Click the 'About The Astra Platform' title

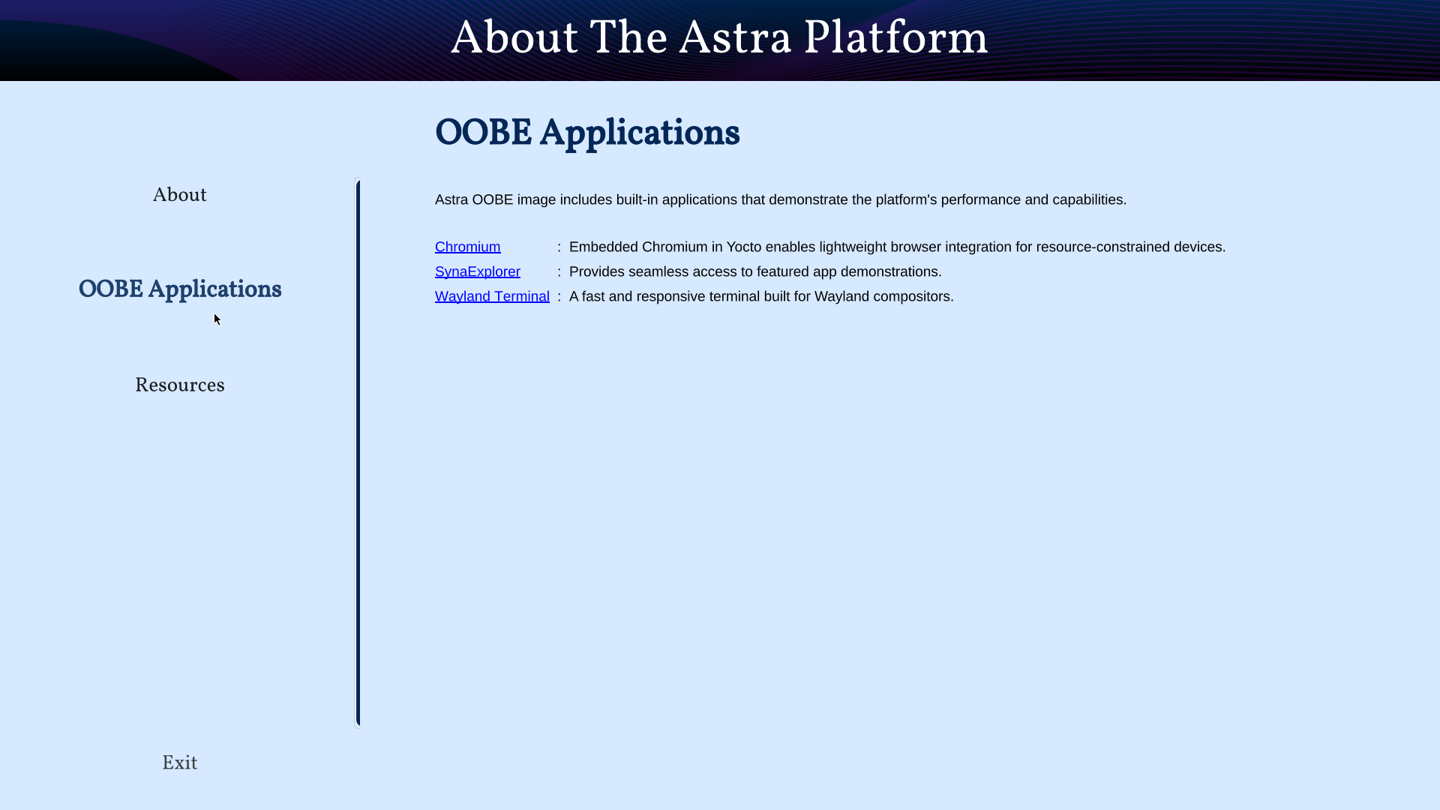tap(719, 40)
